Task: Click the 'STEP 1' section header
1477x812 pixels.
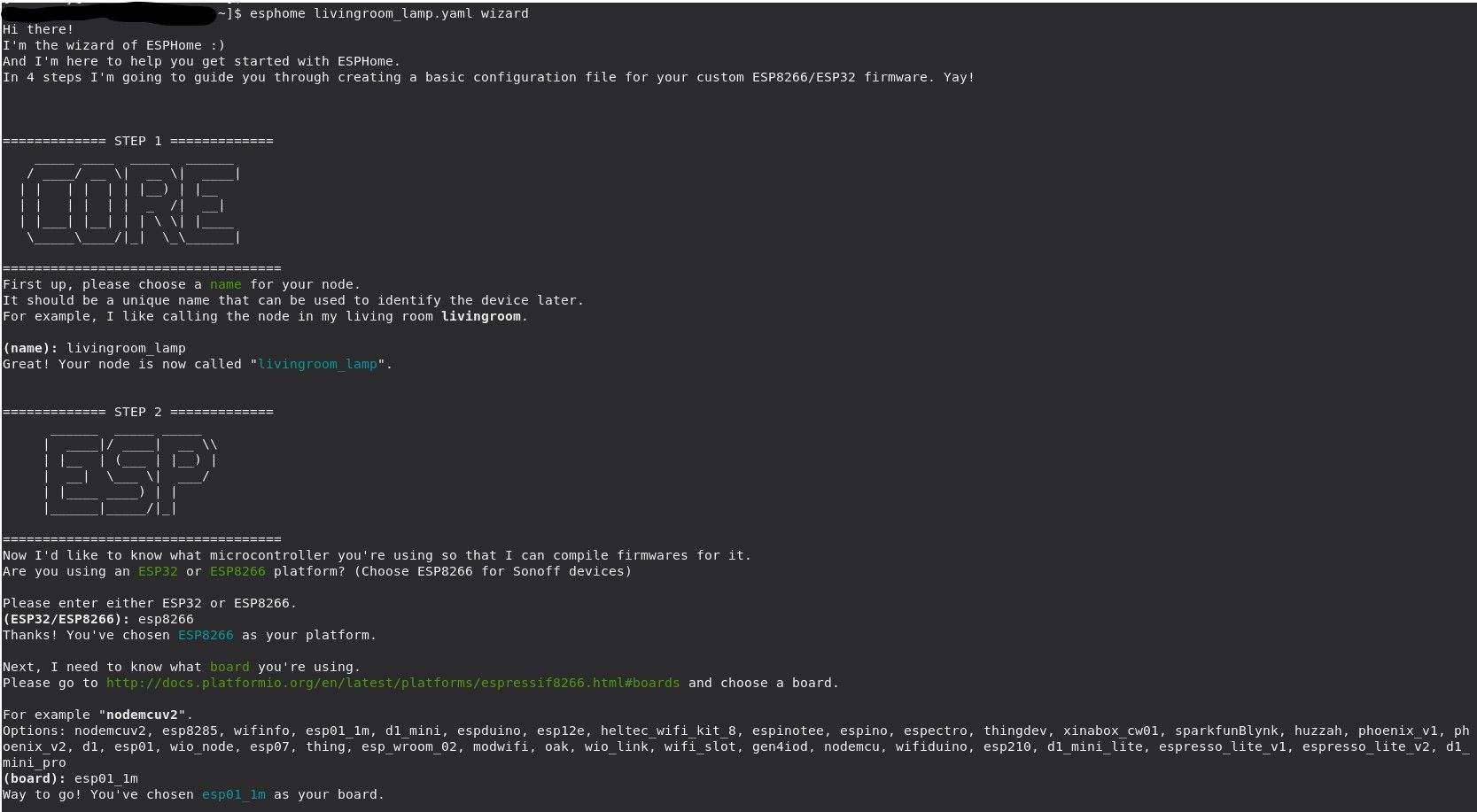Action: [138, 141]
